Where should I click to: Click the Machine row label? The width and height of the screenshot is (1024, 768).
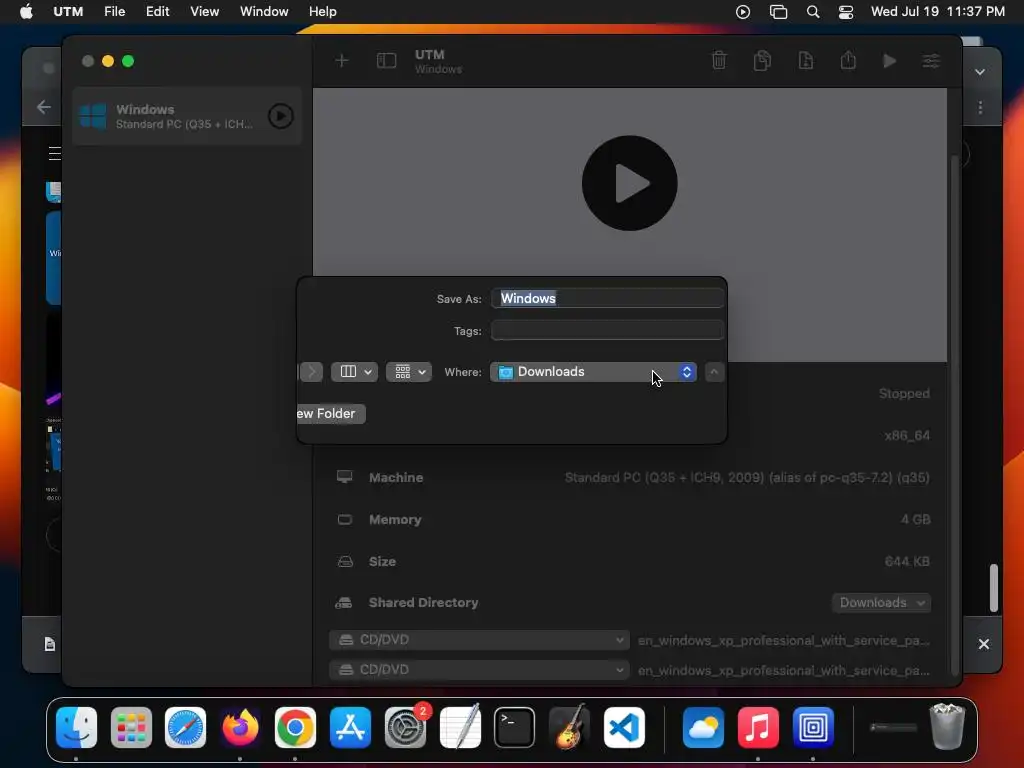click(x=396, y=477)
